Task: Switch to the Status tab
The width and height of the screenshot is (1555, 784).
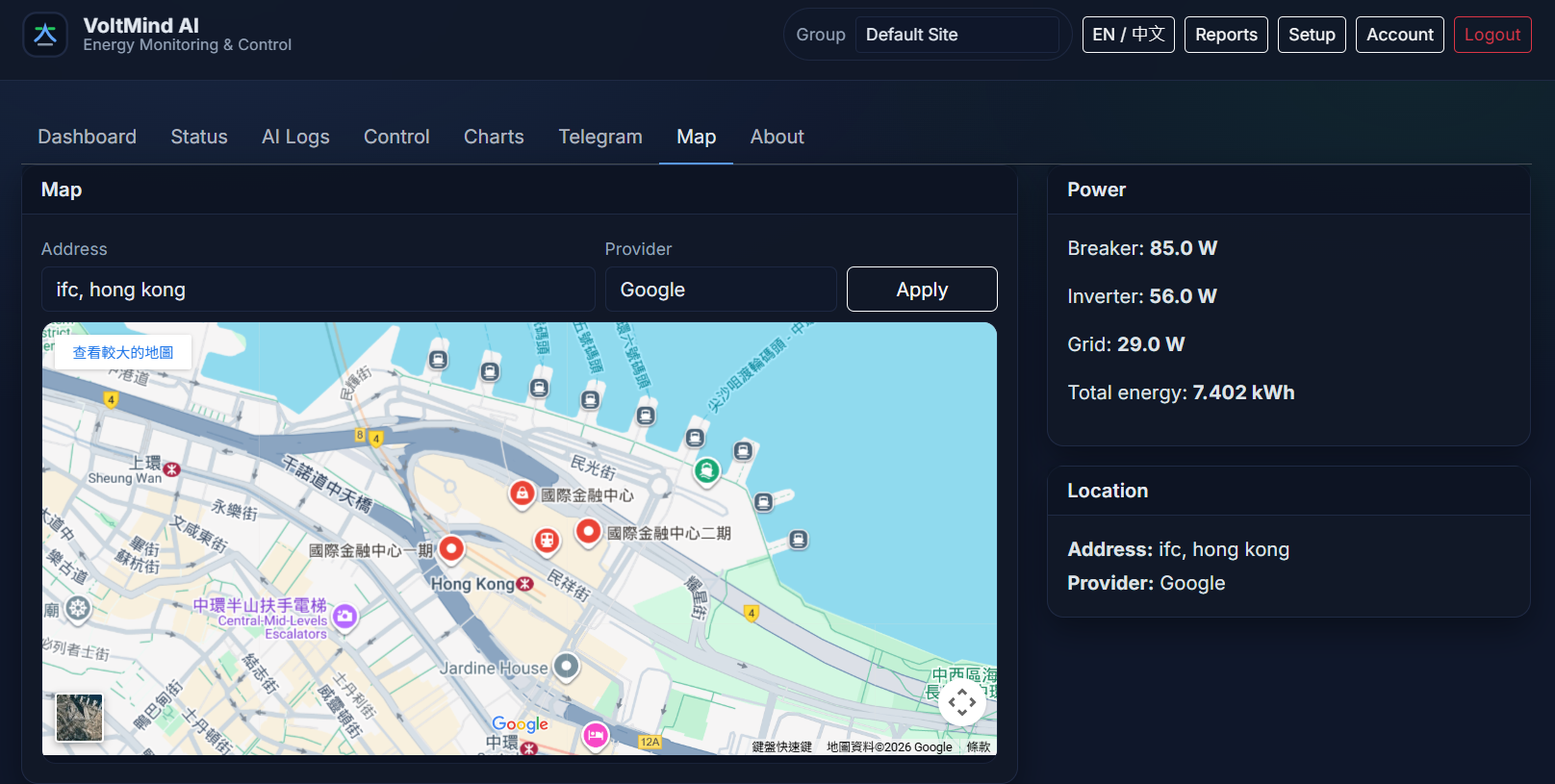Action: point(199,137)
